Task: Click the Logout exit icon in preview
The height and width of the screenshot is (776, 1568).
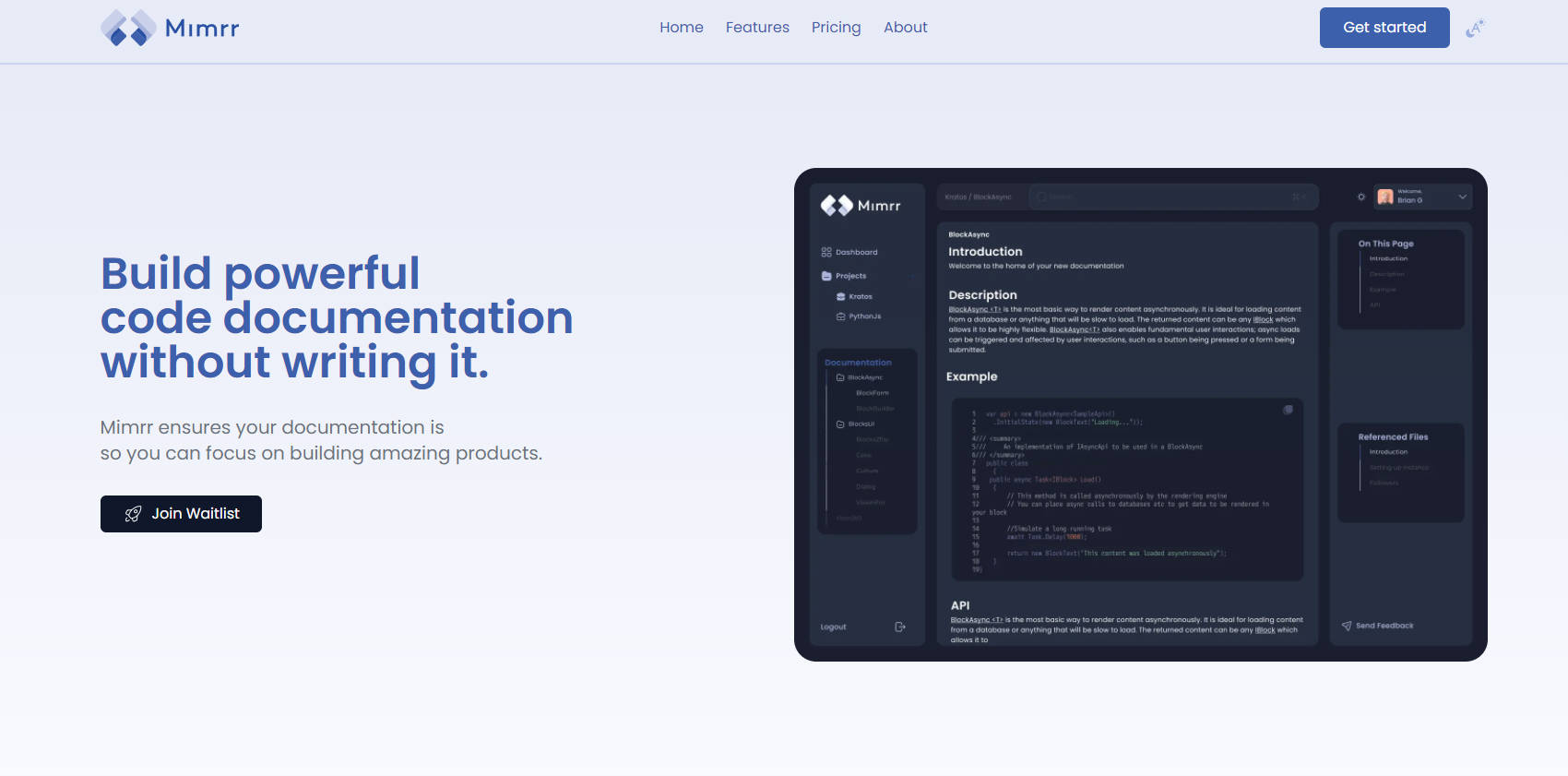Action: (x=900, y=627)
